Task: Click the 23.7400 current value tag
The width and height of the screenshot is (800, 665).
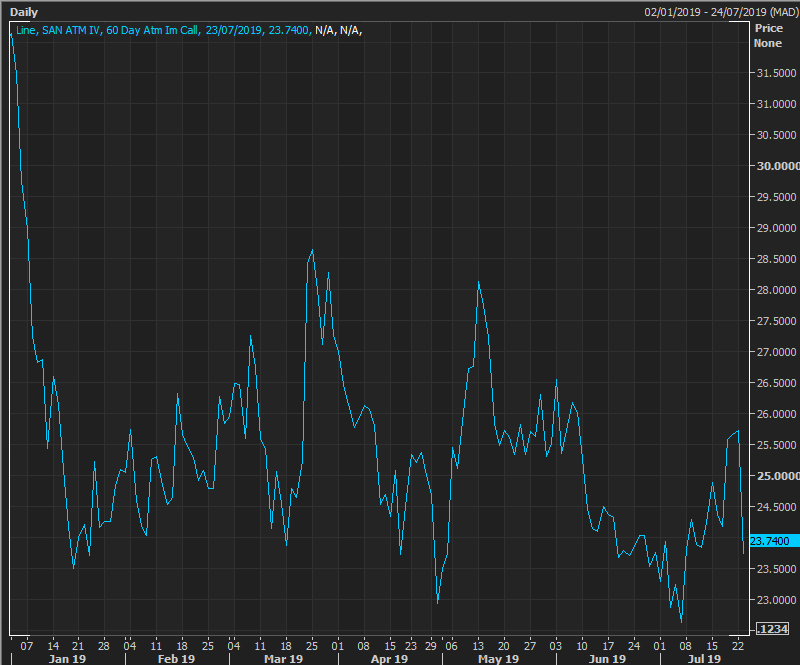Action: [x=770, y=541]
